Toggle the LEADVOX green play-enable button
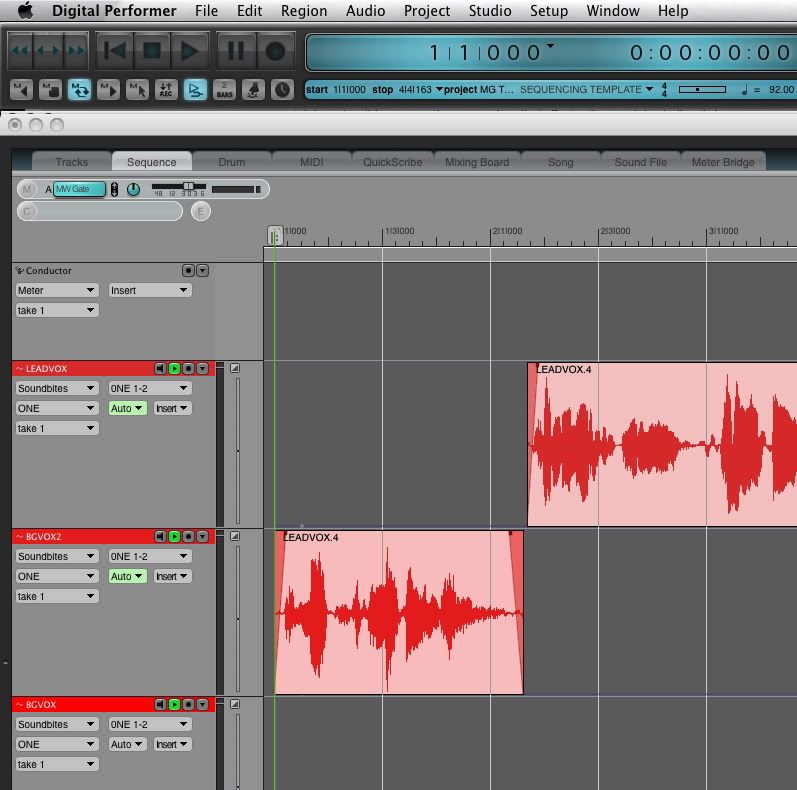 174,368
